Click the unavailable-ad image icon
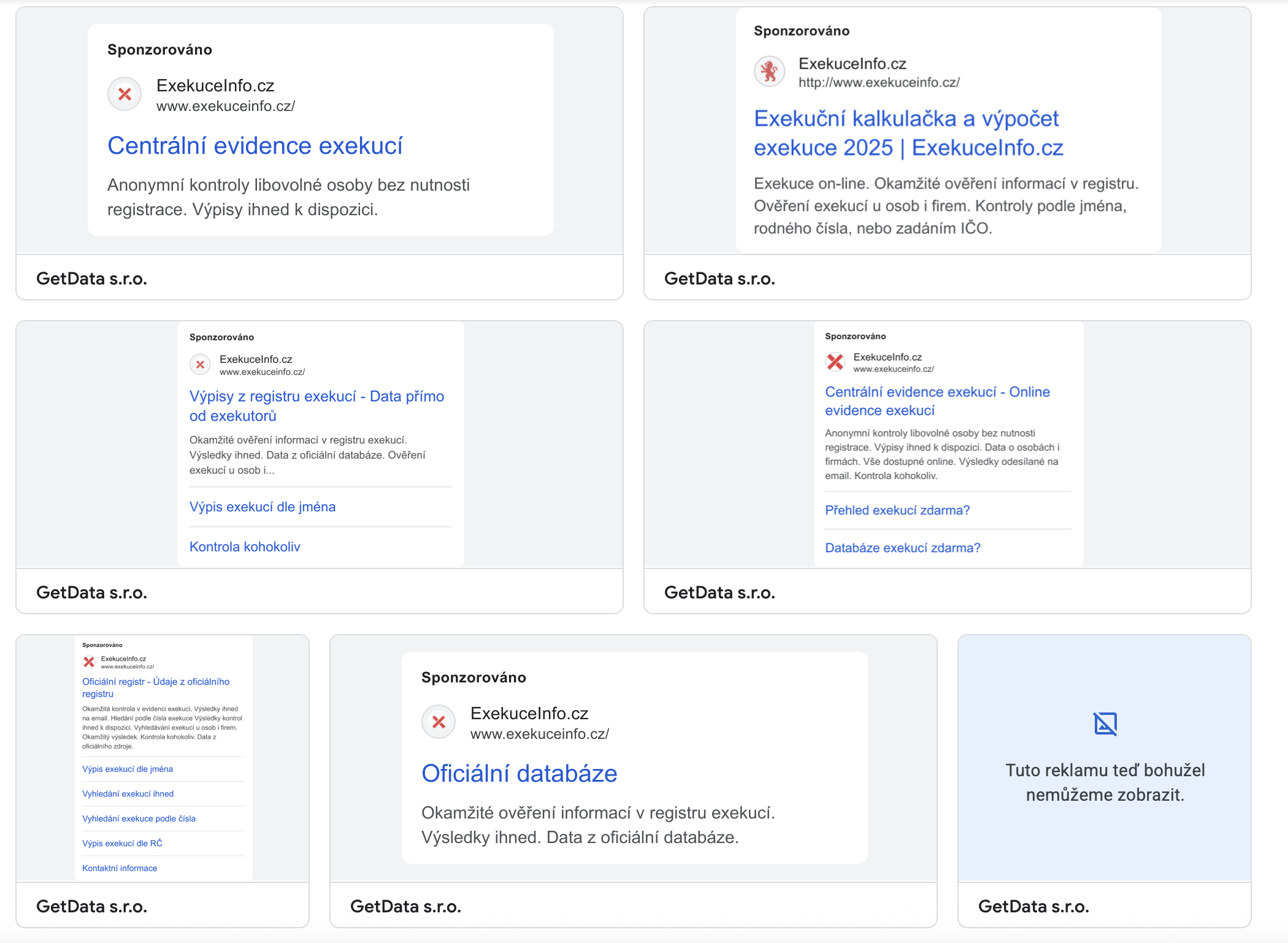Image resolution: width=1288 pixels, height=943 pixels. pos(1105,723)
